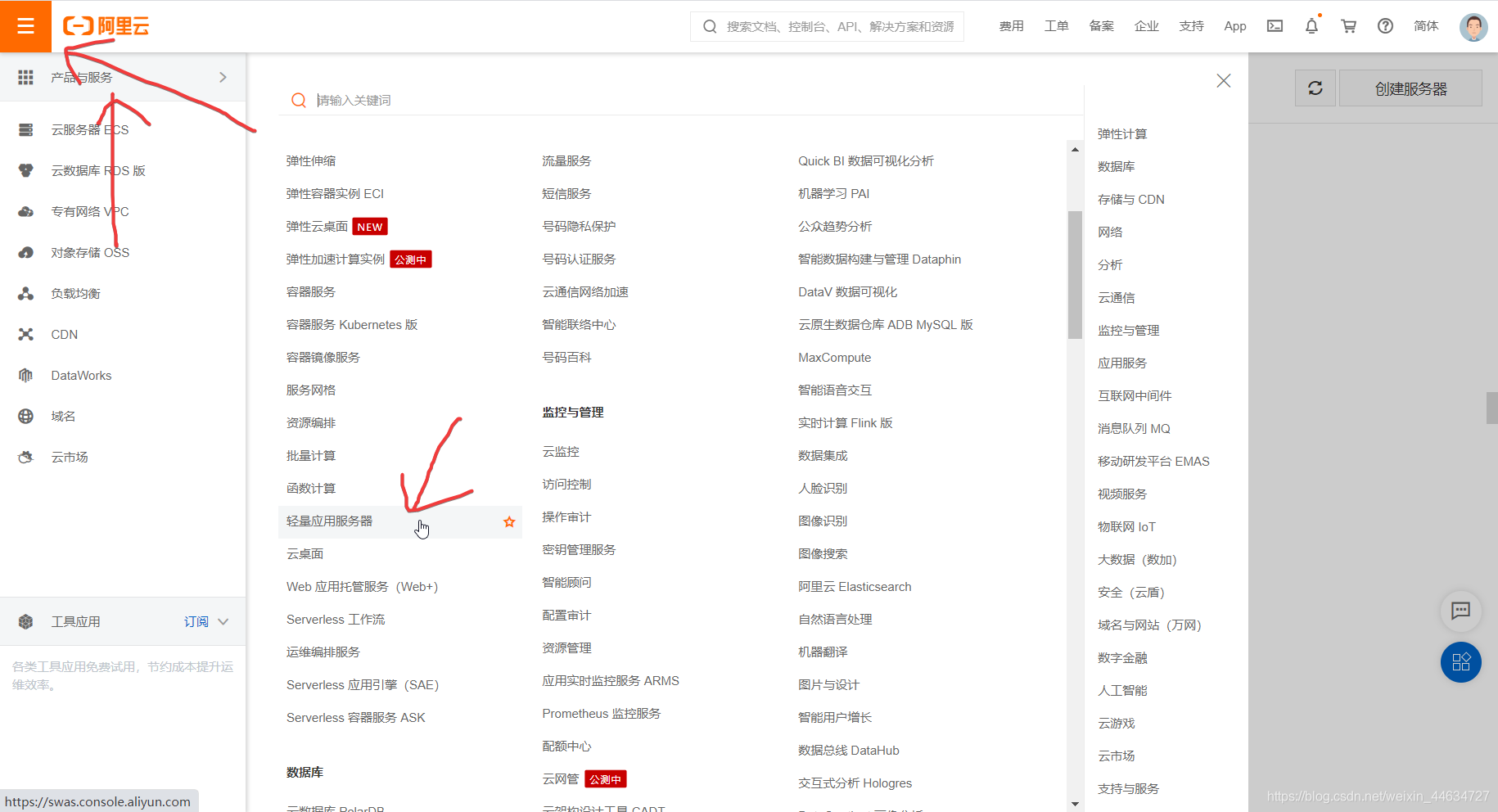Open 弹性容器实例 ECI link
The height and width of the screenshot is (812, 1498).
335,194
